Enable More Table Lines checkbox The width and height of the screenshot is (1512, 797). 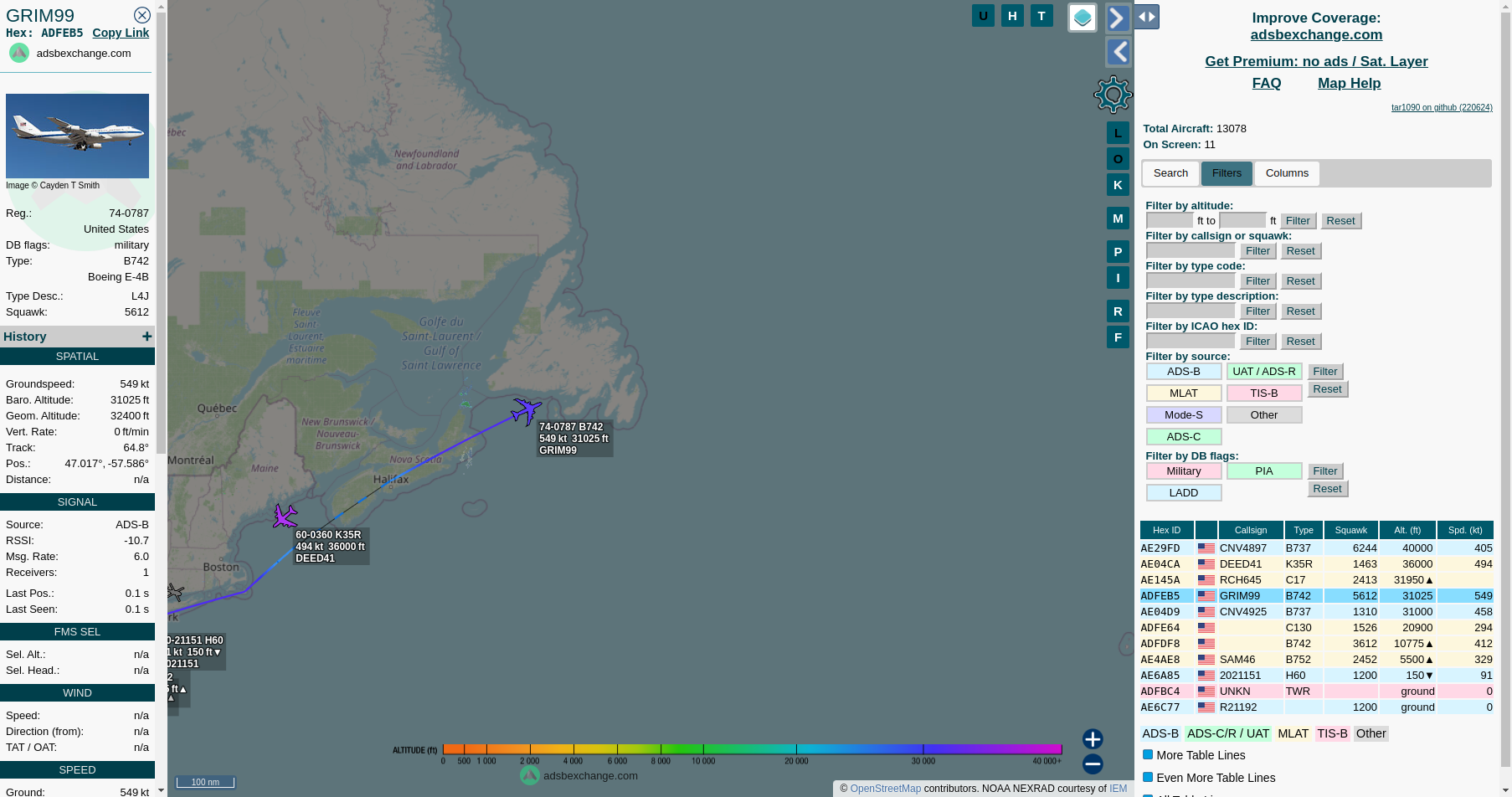[x=1148, y=754]
